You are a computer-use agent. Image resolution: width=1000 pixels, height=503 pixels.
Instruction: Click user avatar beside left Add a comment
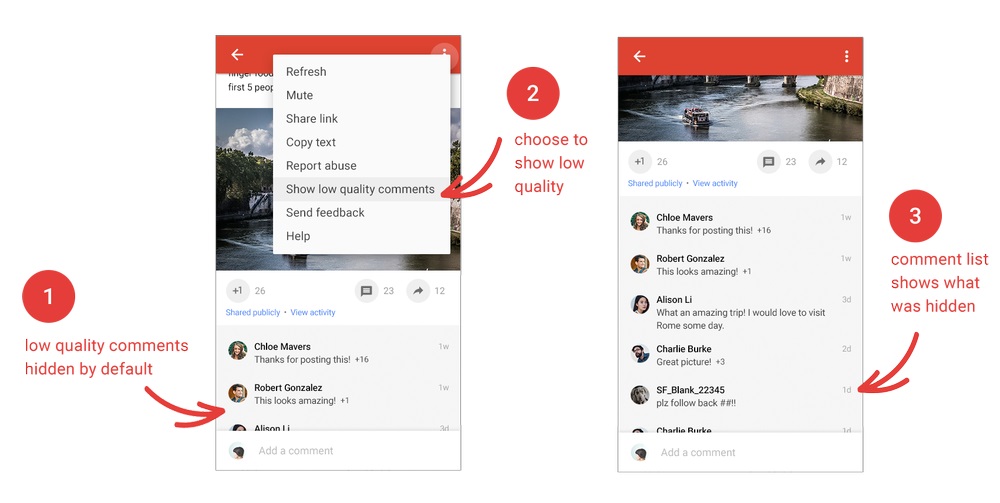238,451
